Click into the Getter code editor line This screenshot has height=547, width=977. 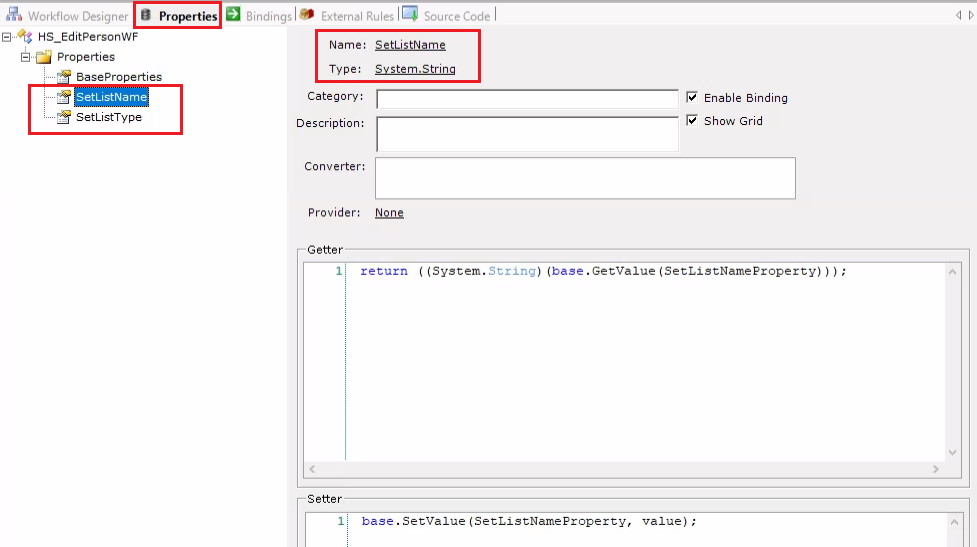coord(603,271)
